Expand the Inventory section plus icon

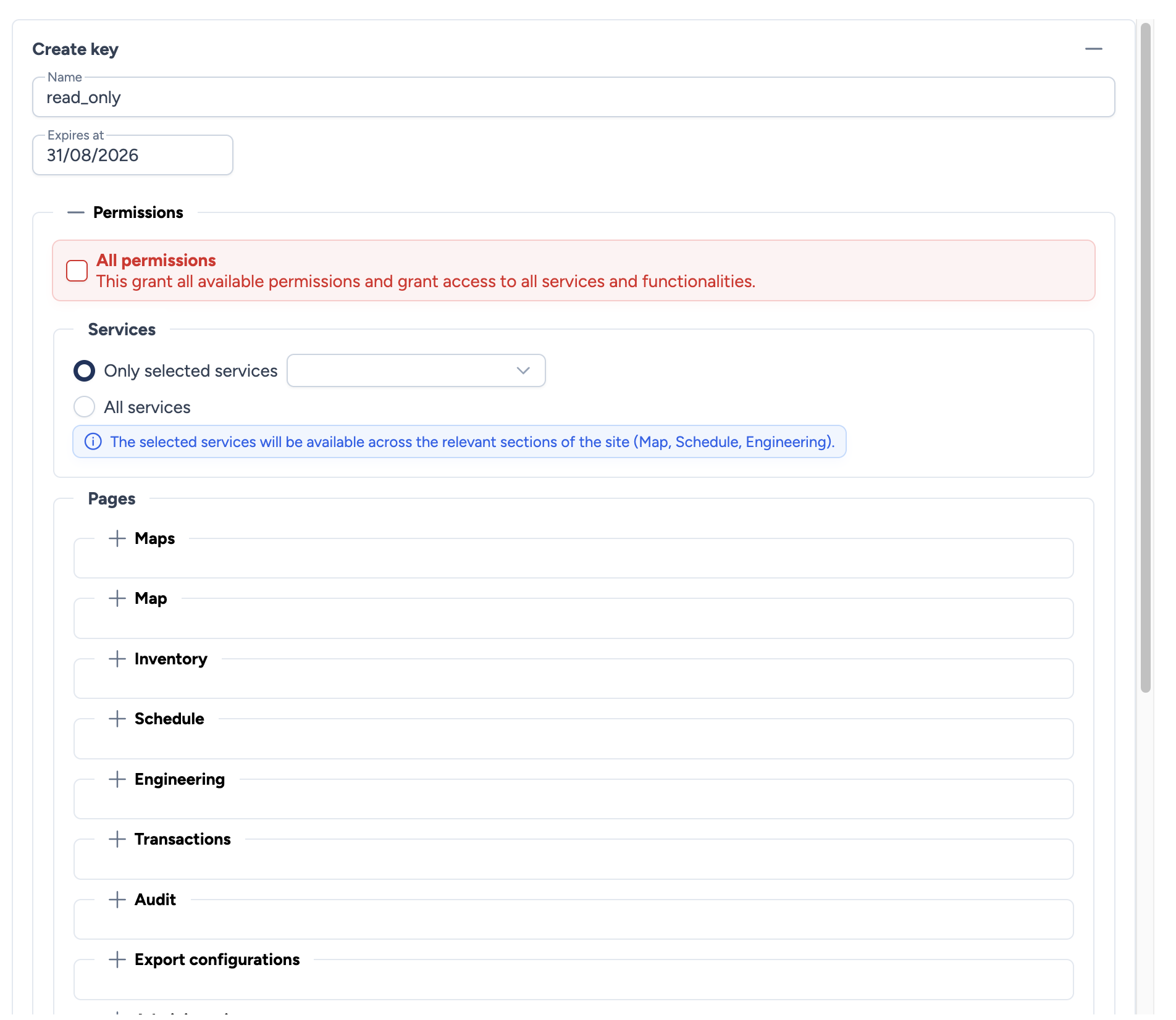[117, 659]
